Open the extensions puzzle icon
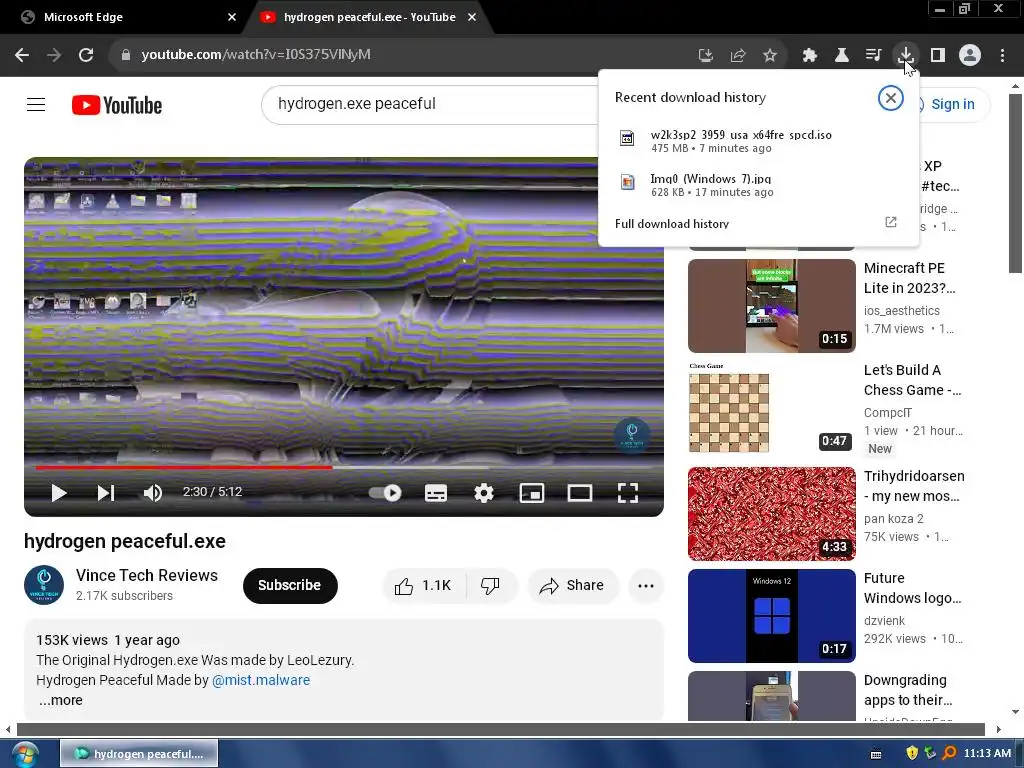This screenshot has height=768, width=1024. coord(810,56)
